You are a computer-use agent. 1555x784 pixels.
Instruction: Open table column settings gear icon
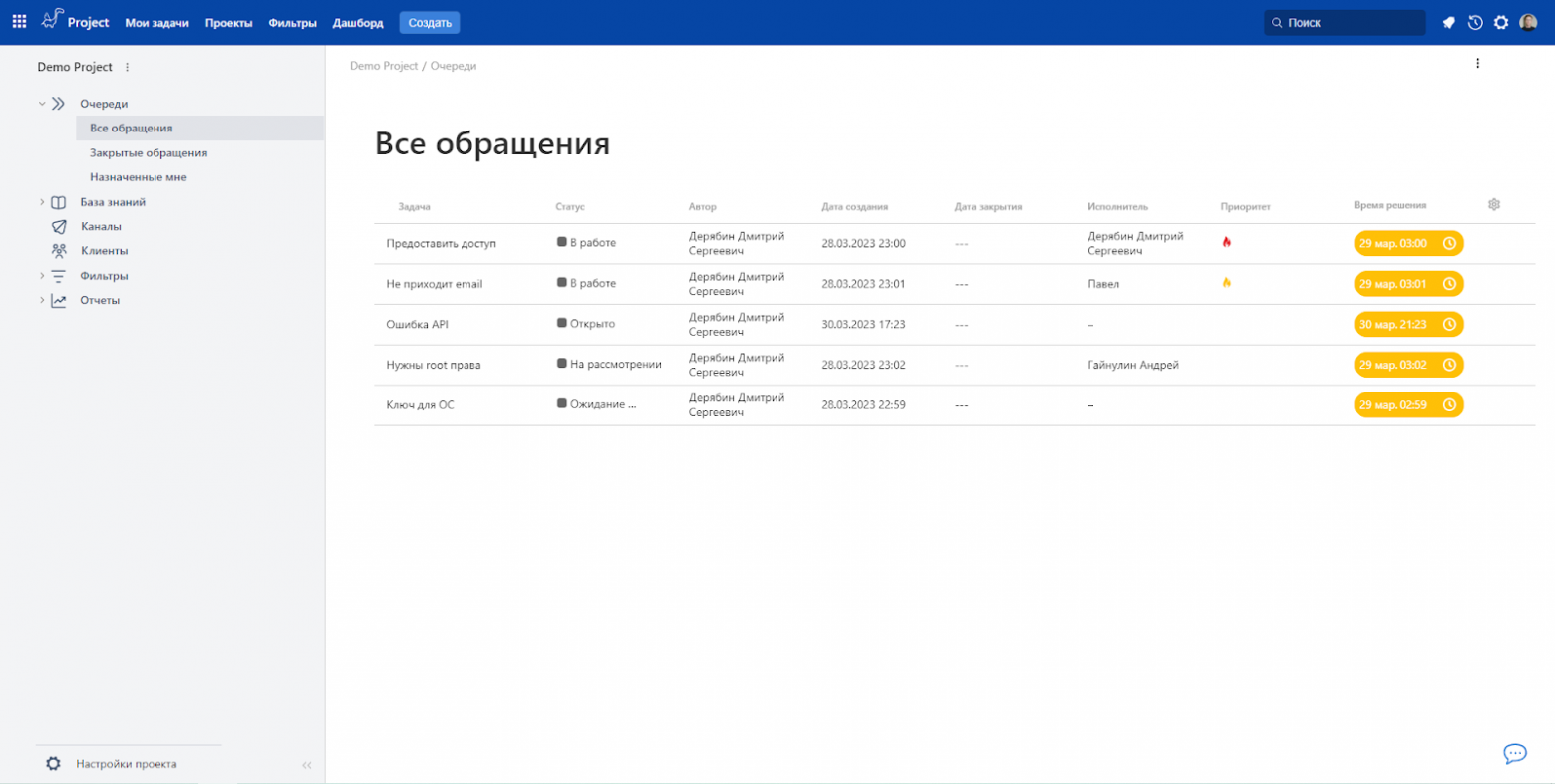(x=1493, y=203)
